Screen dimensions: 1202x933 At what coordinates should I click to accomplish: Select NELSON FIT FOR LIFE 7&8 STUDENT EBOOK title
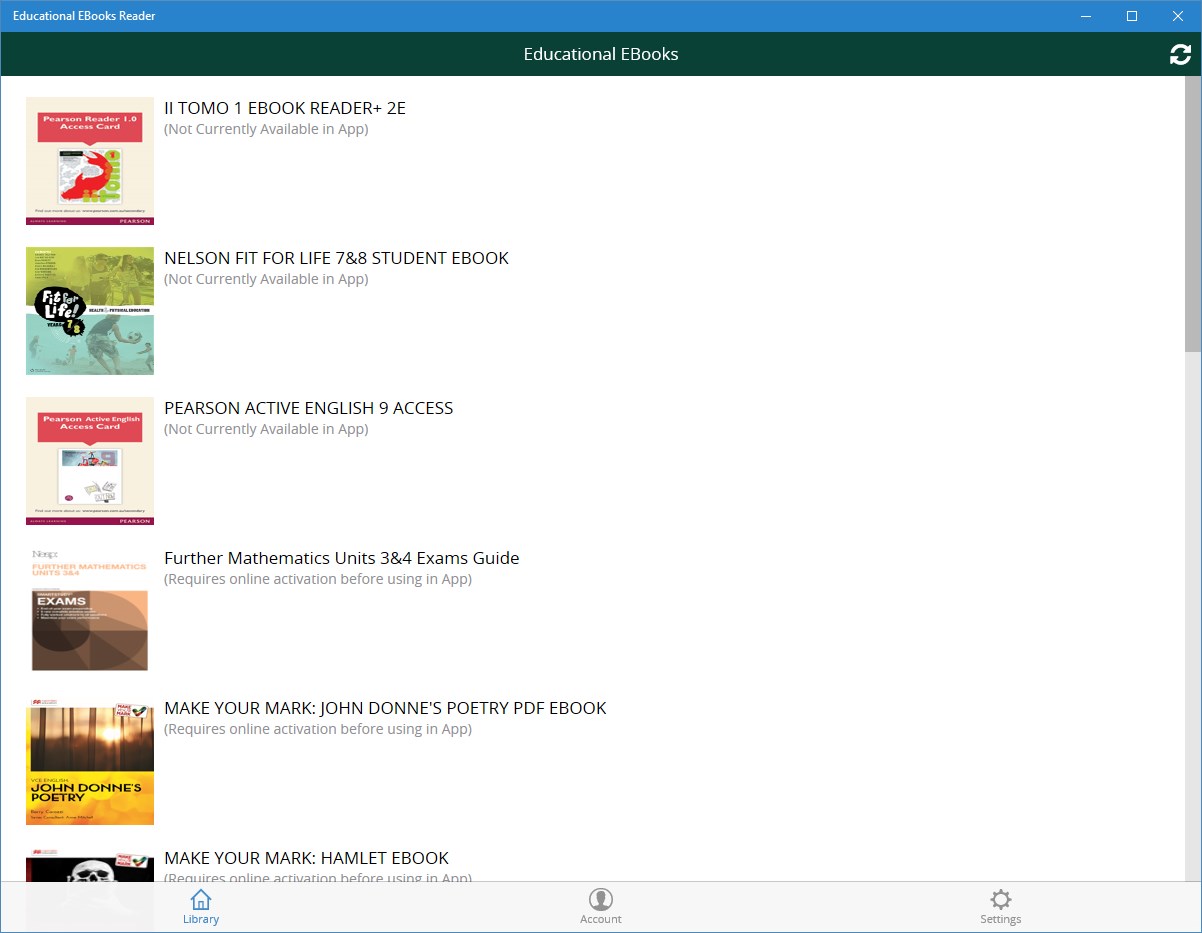[336, 258]
